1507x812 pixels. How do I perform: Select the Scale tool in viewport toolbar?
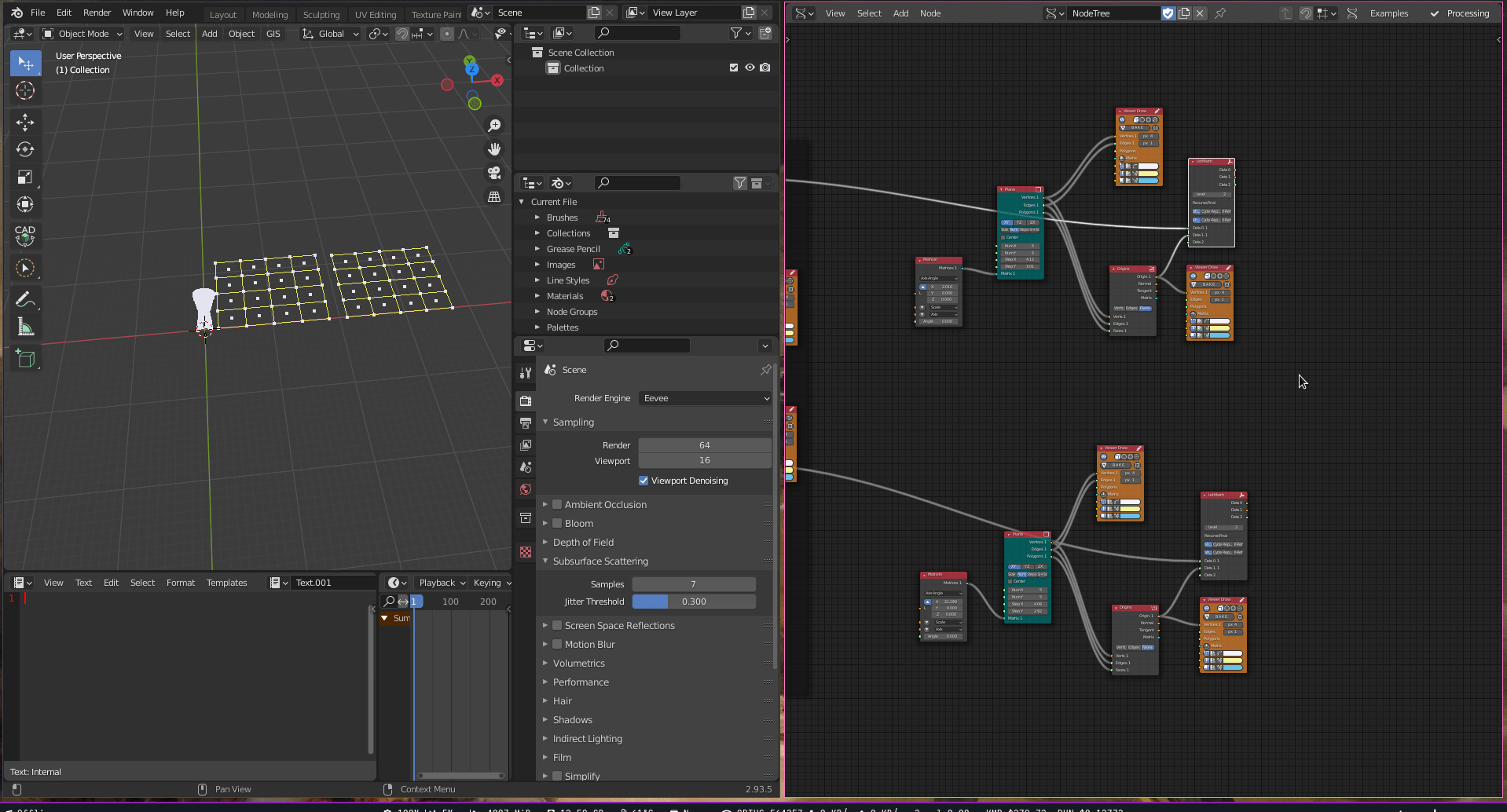[x=25, y=177]
